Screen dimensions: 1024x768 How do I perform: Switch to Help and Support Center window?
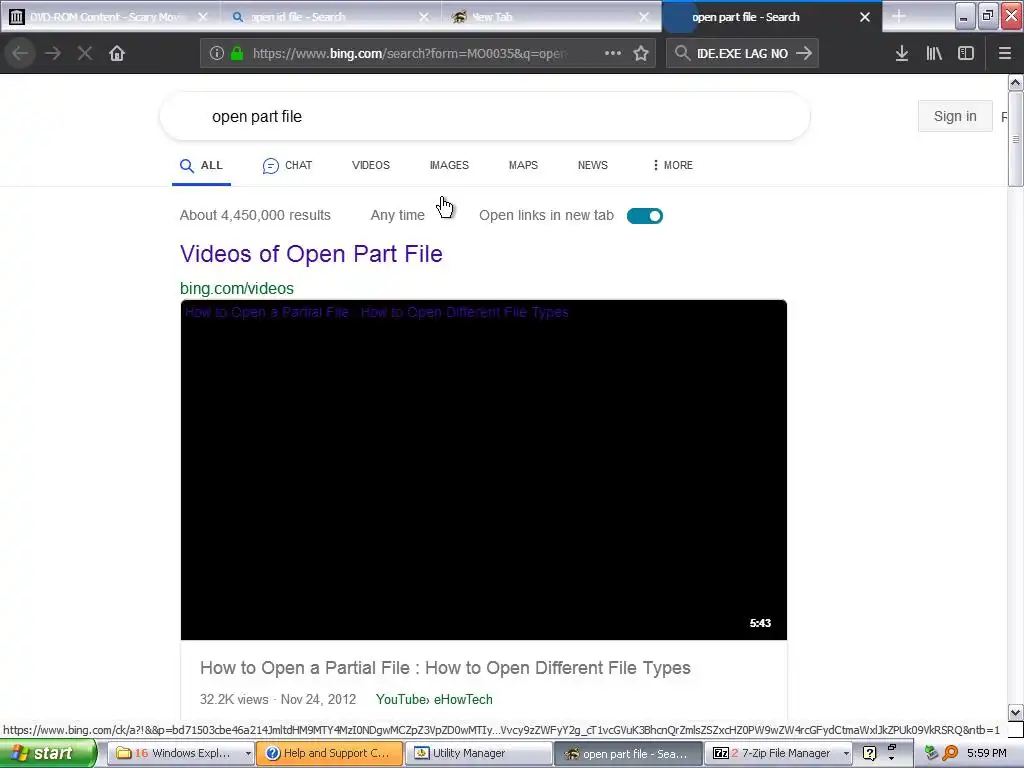point(328,753)
